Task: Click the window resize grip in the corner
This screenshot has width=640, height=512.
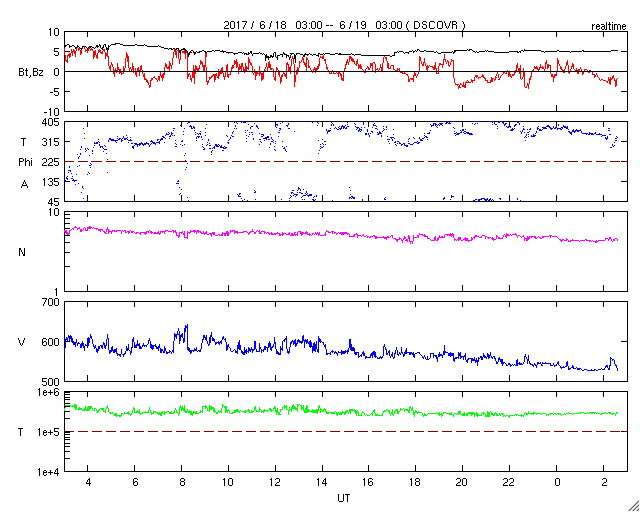Action: 633,505
